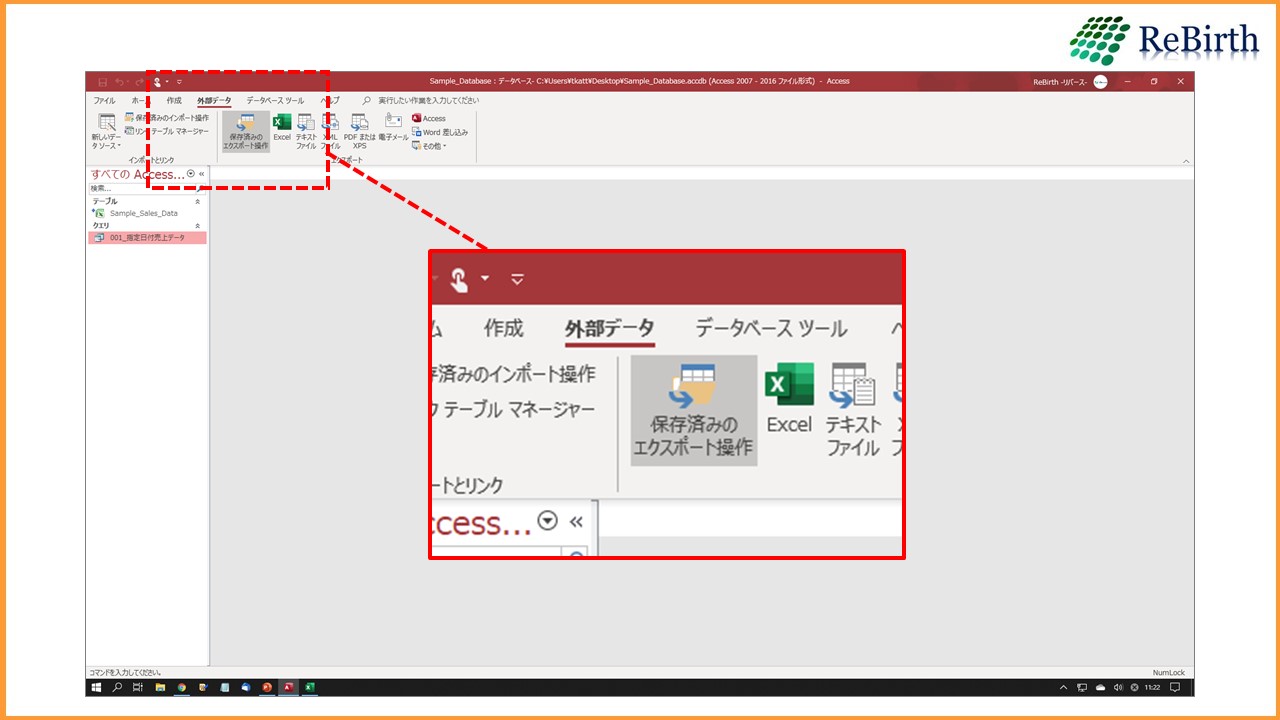Click the touch mode dropdown arrow in the magnified inset
The height and width of the screenshot is (720, 1280).
pos(485,278)
